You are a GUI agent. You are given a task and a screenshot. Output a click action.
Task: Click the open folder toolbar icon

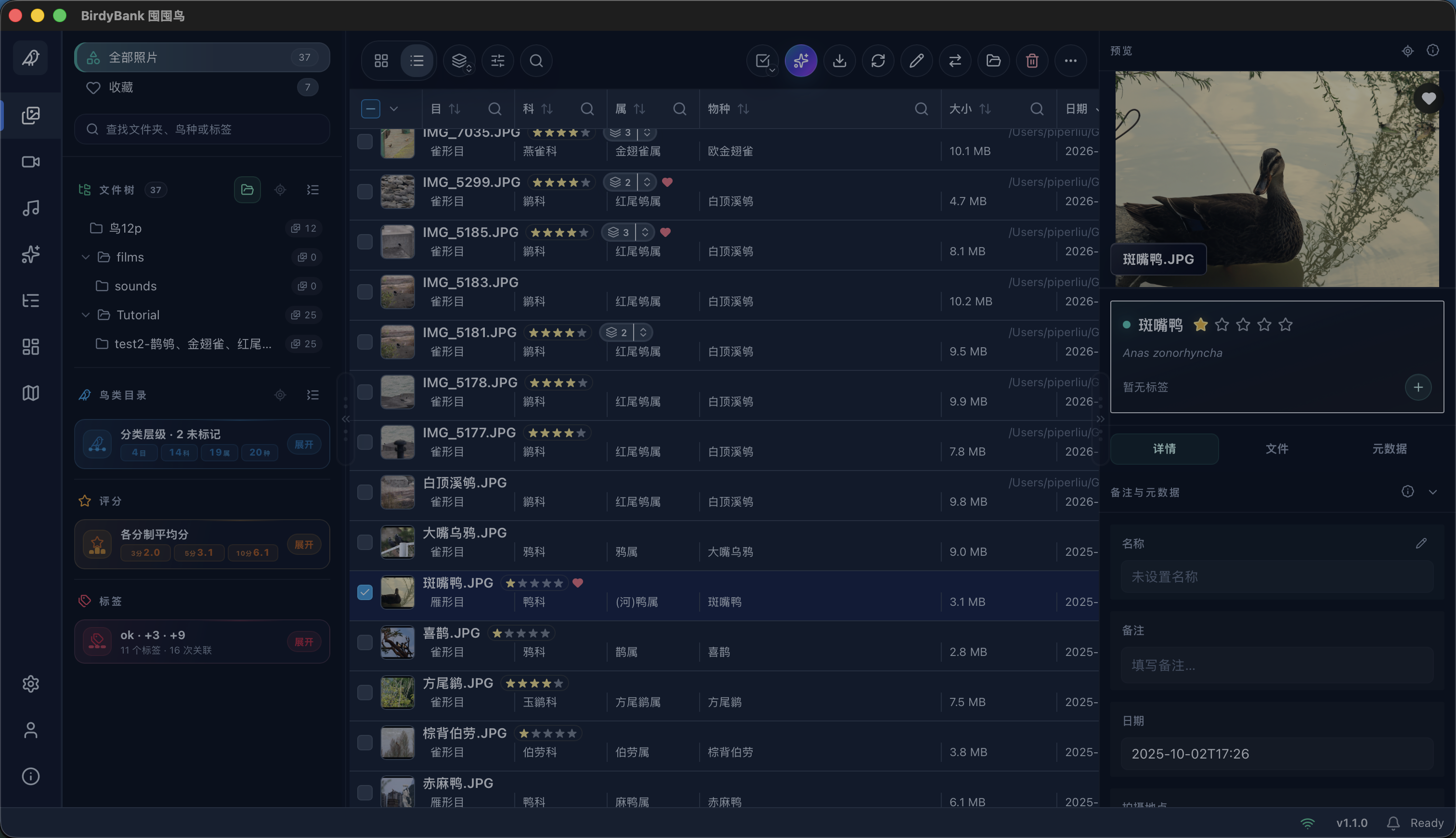[993, 60]
